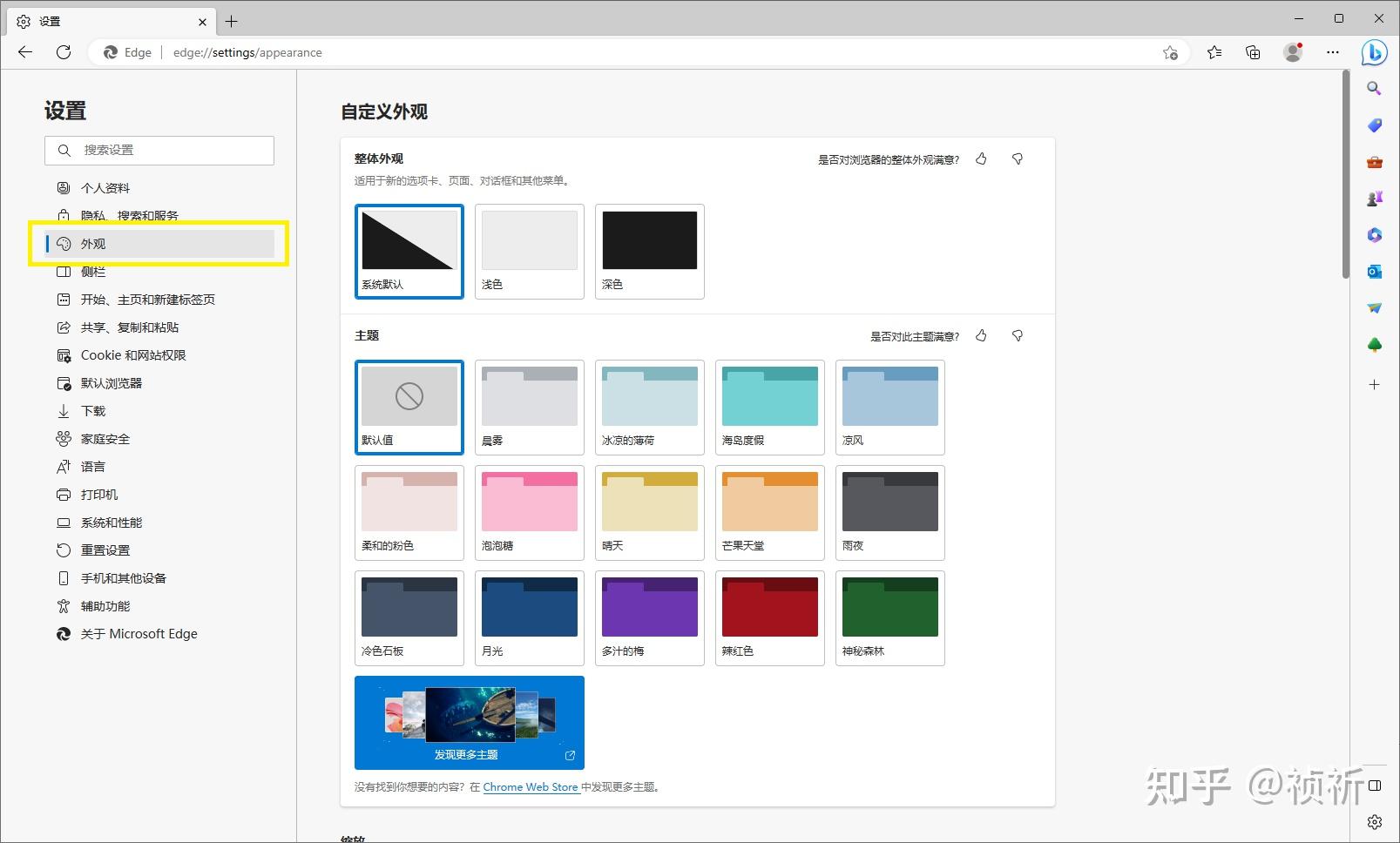
Task: Click the Favorites star icon in toolbar
Action: (x=1214, y=52)
